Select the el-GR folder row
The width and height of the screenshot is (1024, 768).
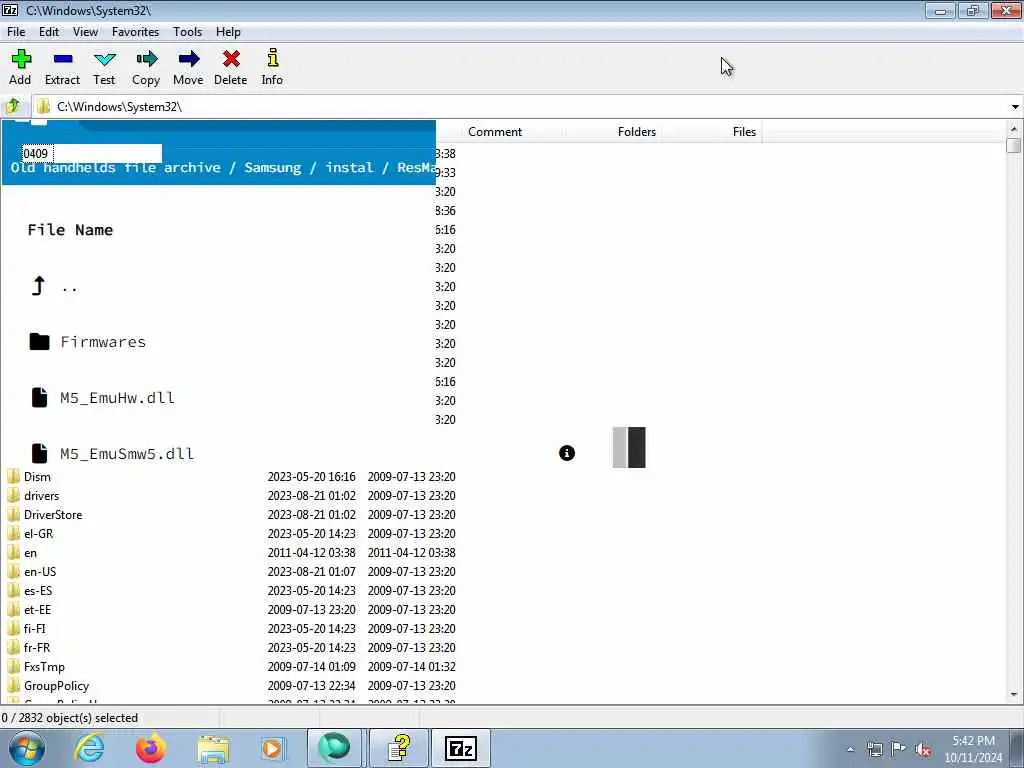coord(232,534)
